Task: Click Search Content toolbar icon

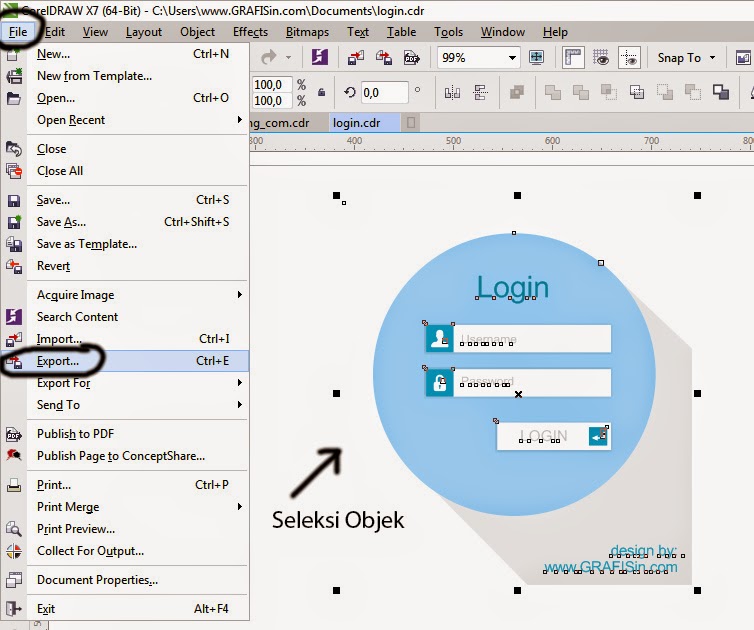Action: [x=320, y=57]
